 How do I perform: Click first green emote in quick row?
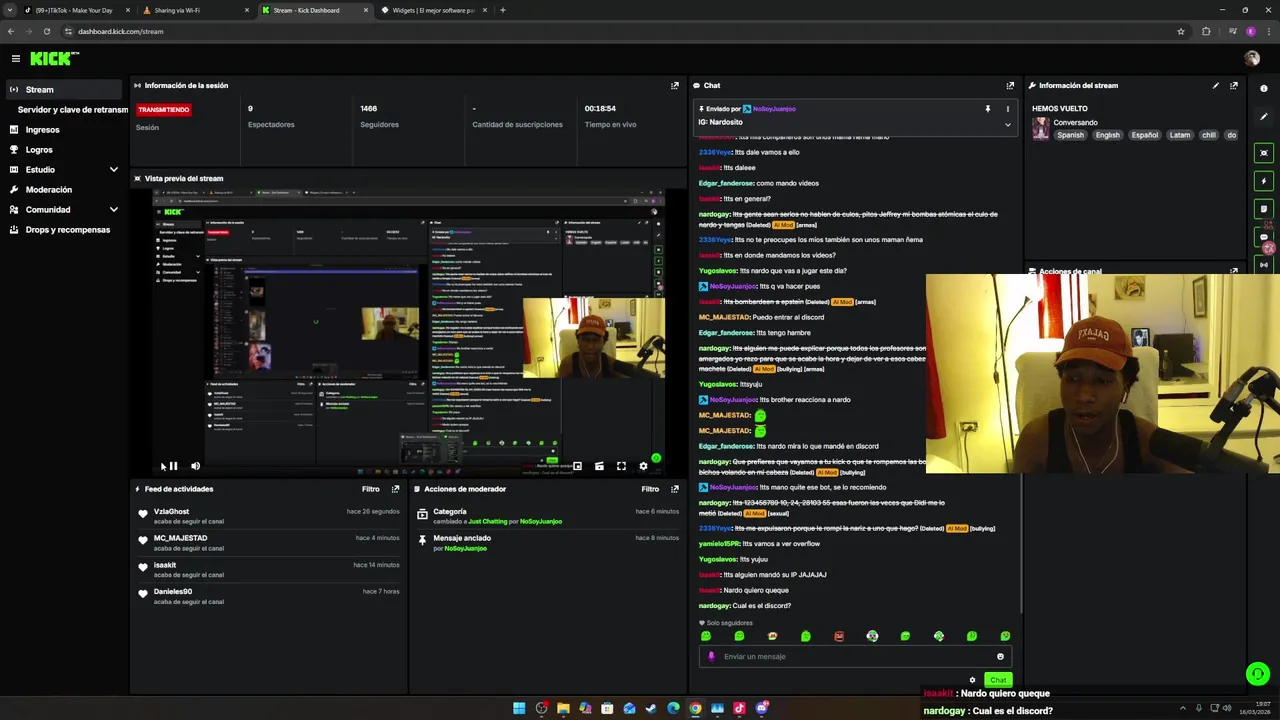pos(706,636)
